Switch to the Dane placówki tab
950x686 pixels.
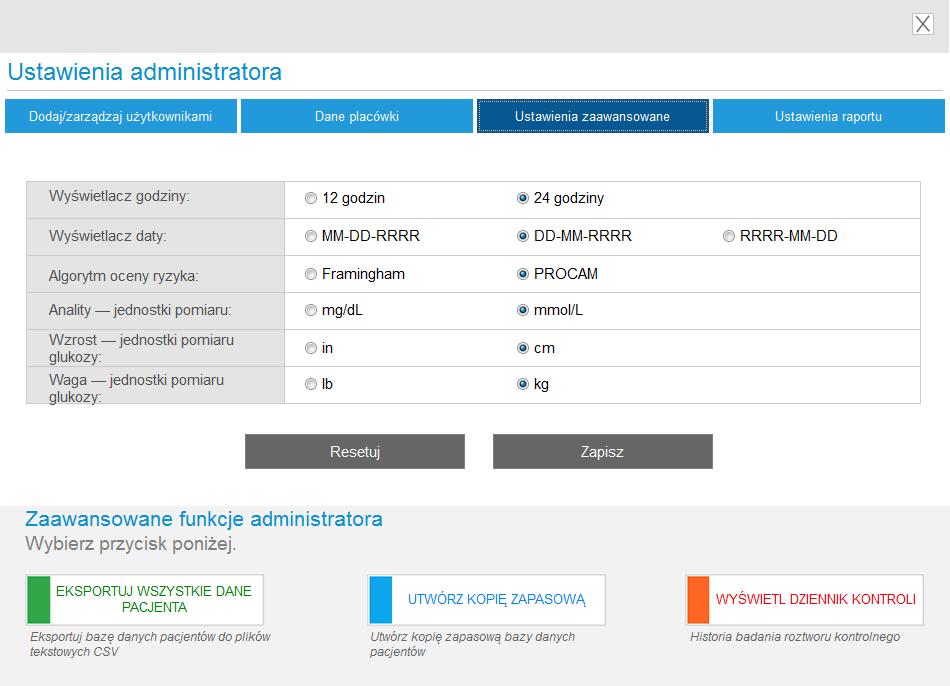click(357, 116)
